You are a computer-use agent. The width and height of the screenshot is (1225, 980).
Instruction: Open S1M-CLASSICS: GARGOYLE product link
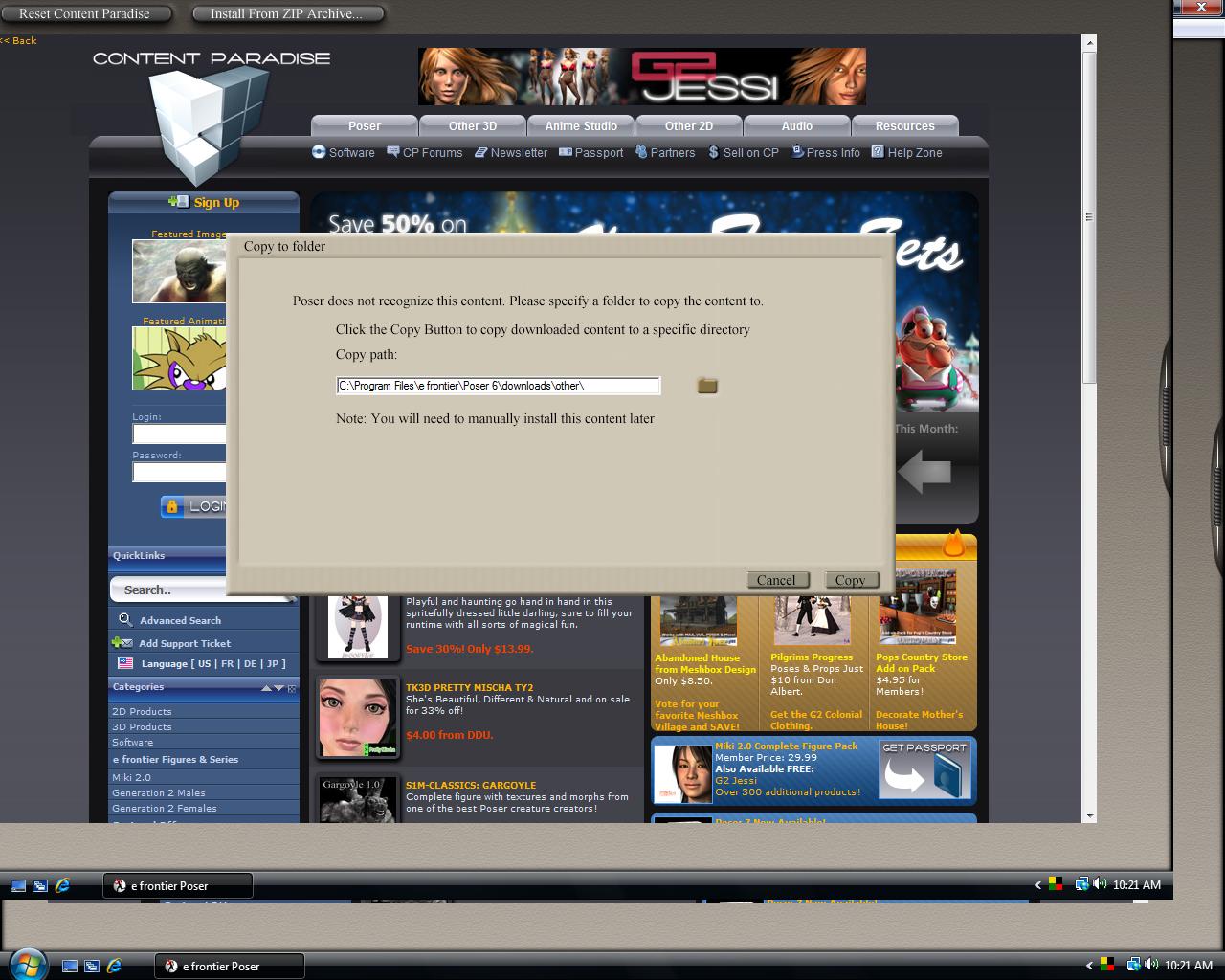point(471,785)
